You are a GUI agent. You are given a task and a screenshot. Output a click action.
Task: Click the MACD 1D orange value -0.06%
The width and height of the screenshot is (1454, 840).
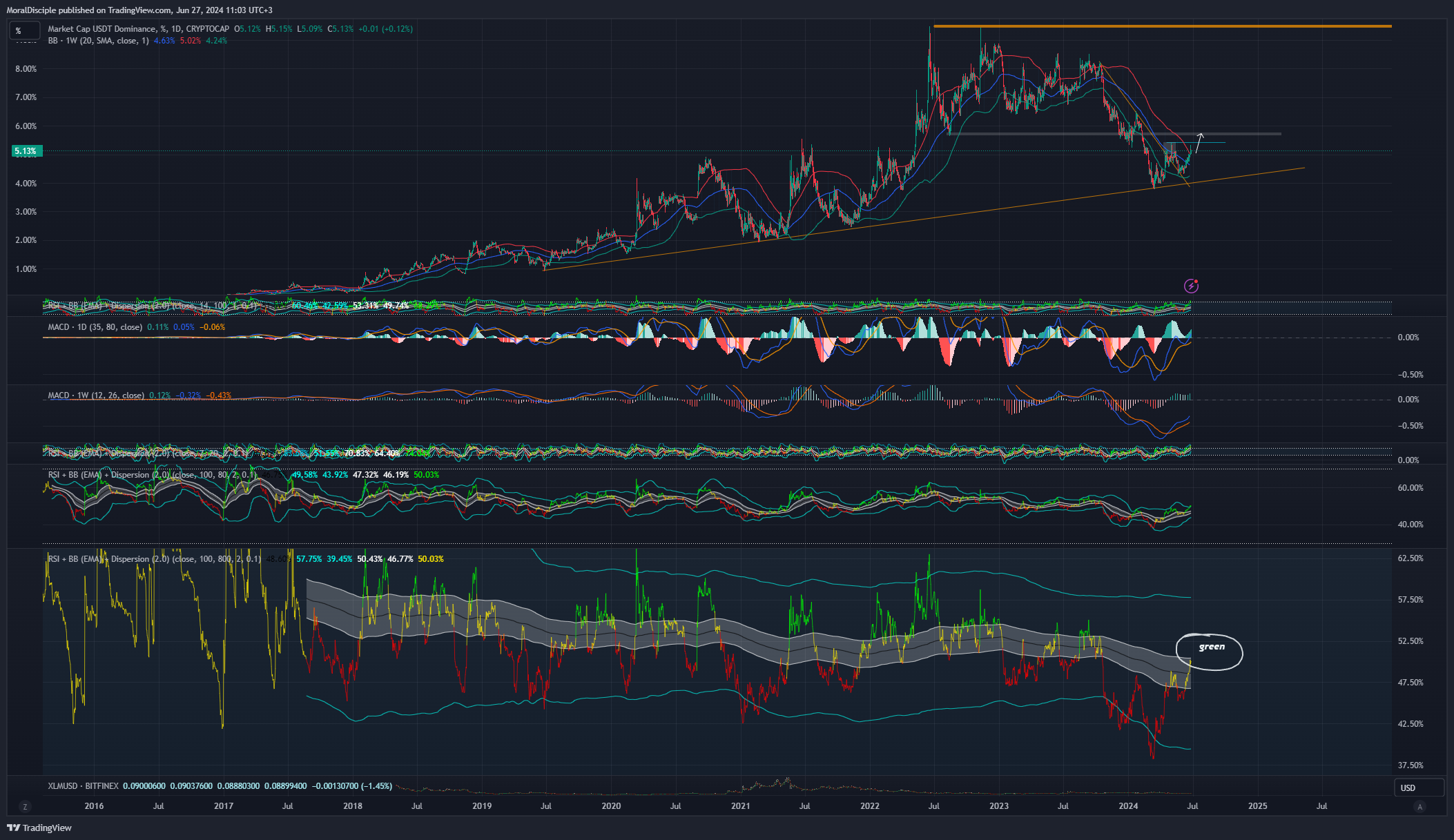coord(213,327)
